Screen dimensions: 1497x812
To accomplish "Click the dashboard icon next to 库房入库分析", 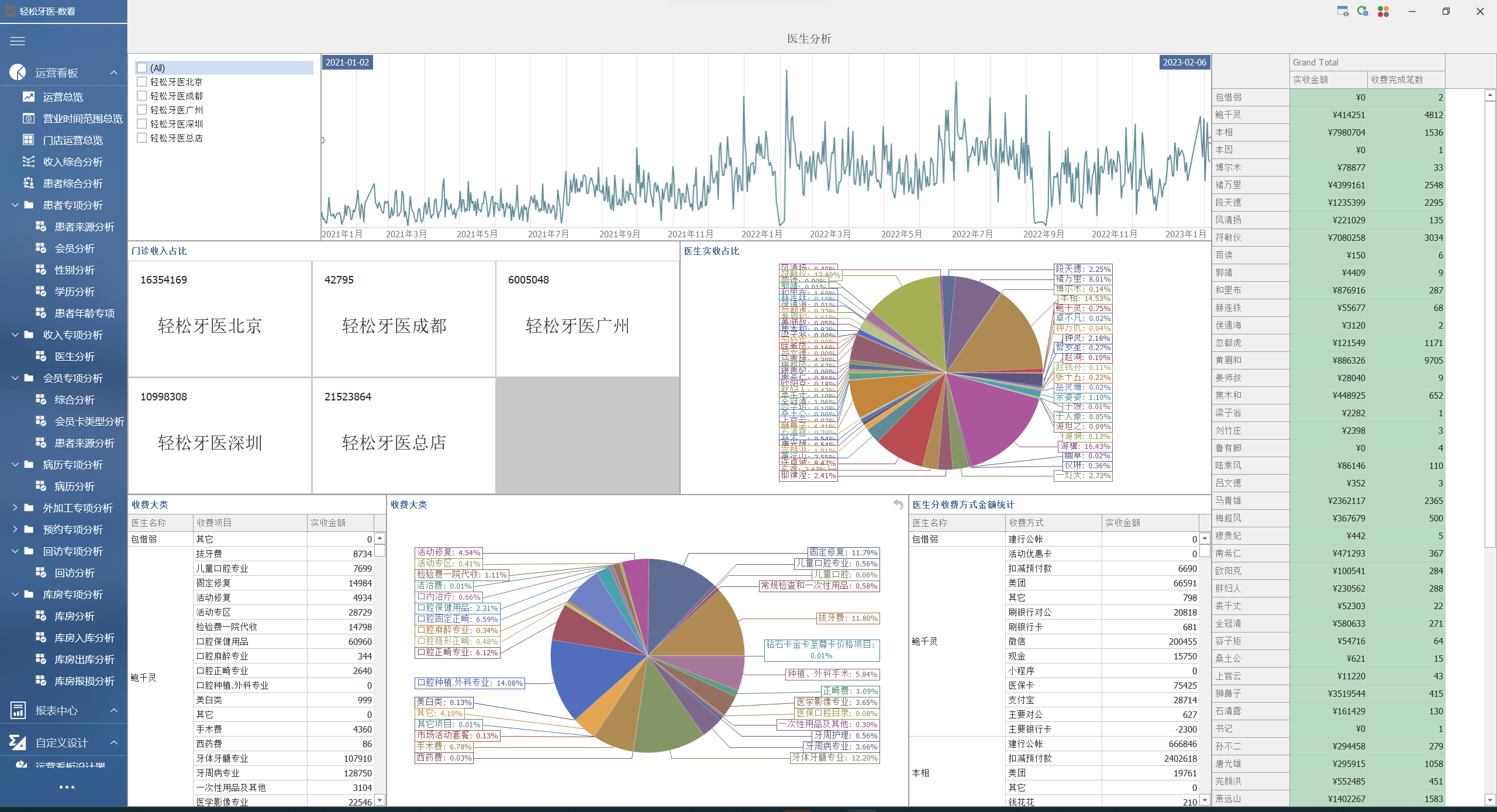I will click(41, 637).
